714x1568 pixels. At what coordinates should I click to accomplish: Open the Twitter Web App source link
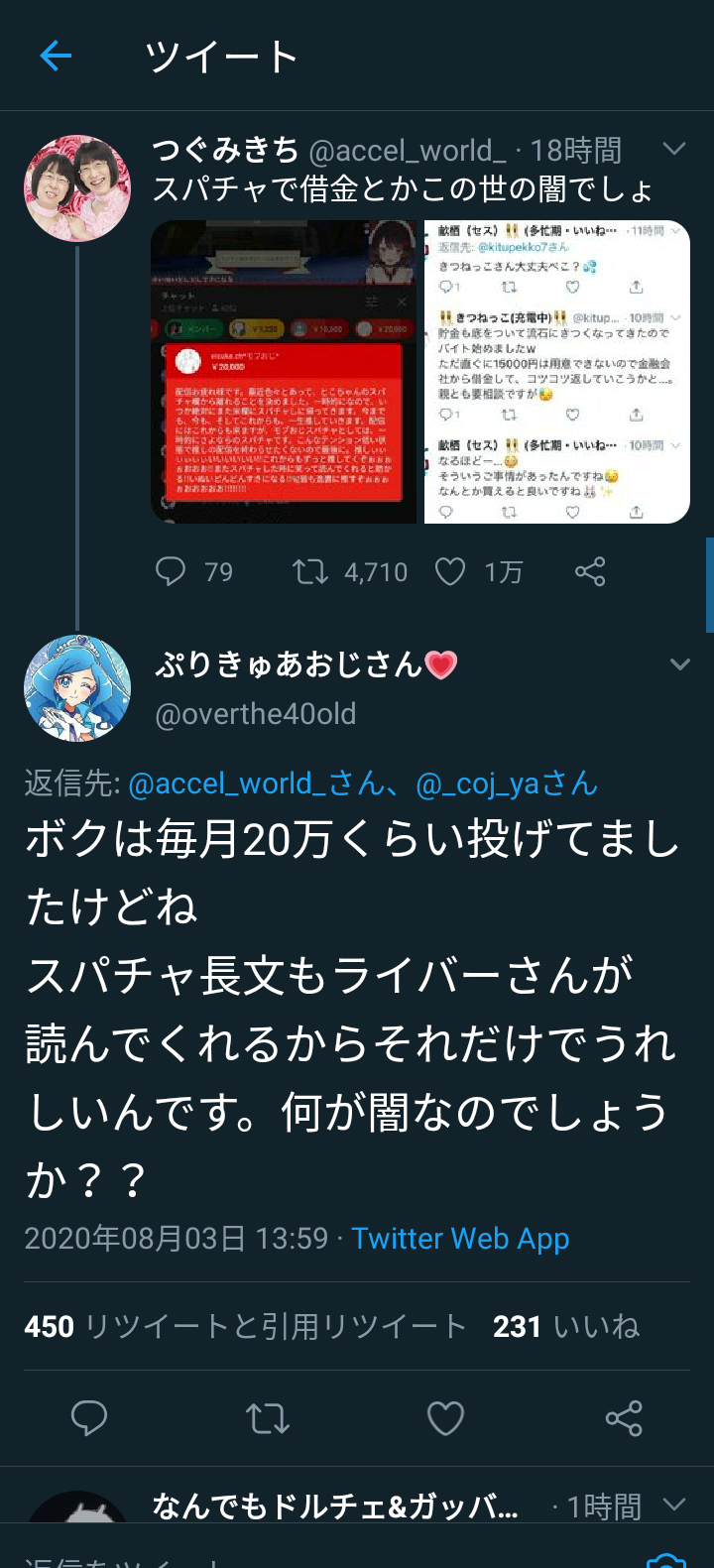460,1239
